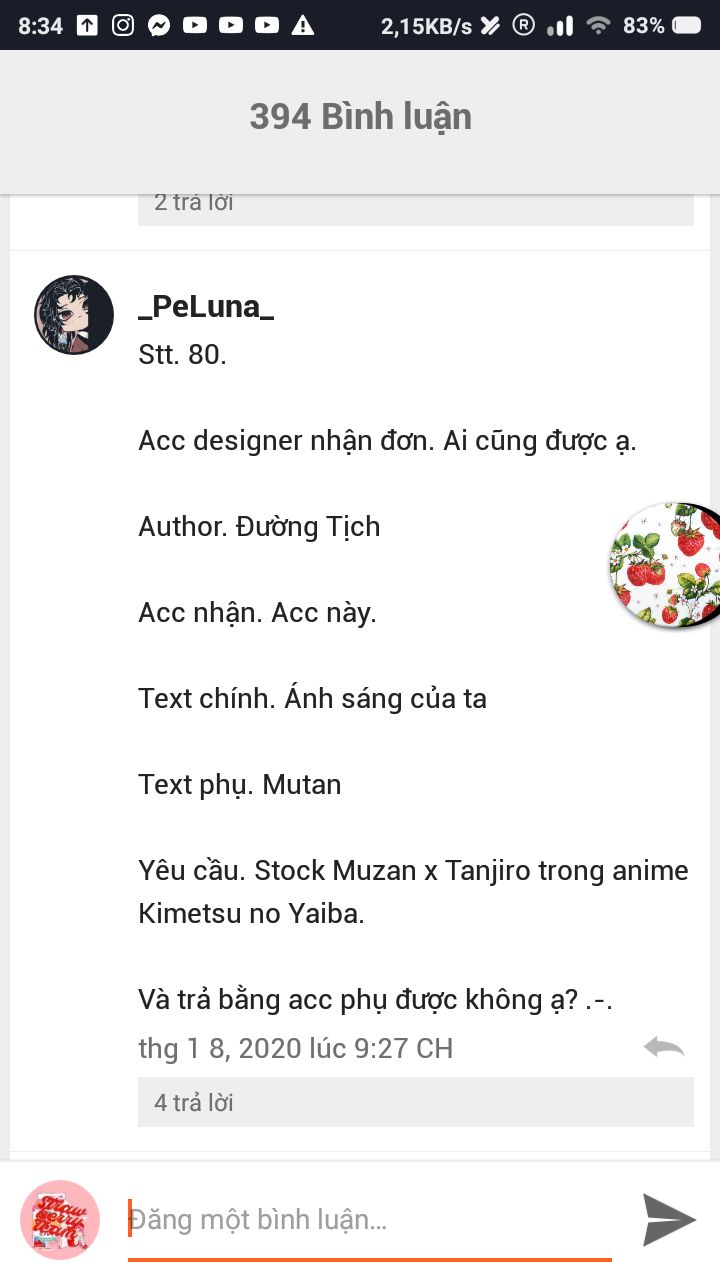Tap the comment timestamp thg 1 8, 2020
Screen dimensions: 720x1280
[x=296, y=1048]
